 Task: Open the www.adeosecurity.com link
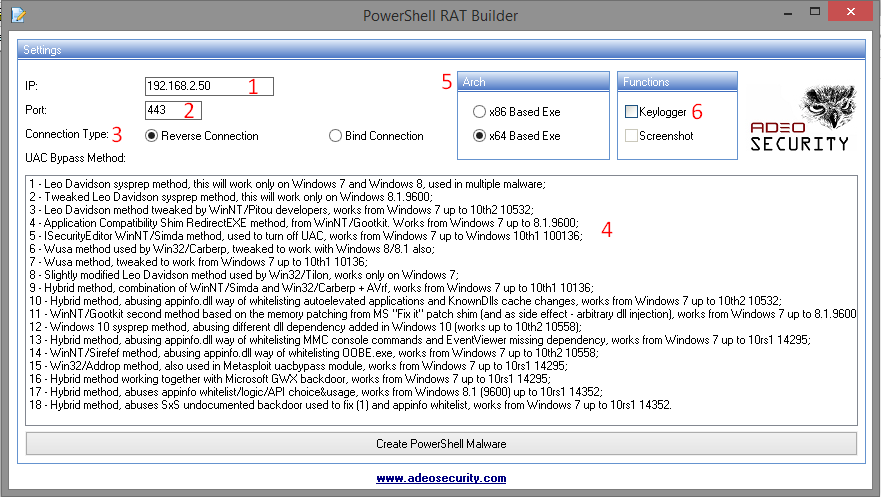pos(441,478)
